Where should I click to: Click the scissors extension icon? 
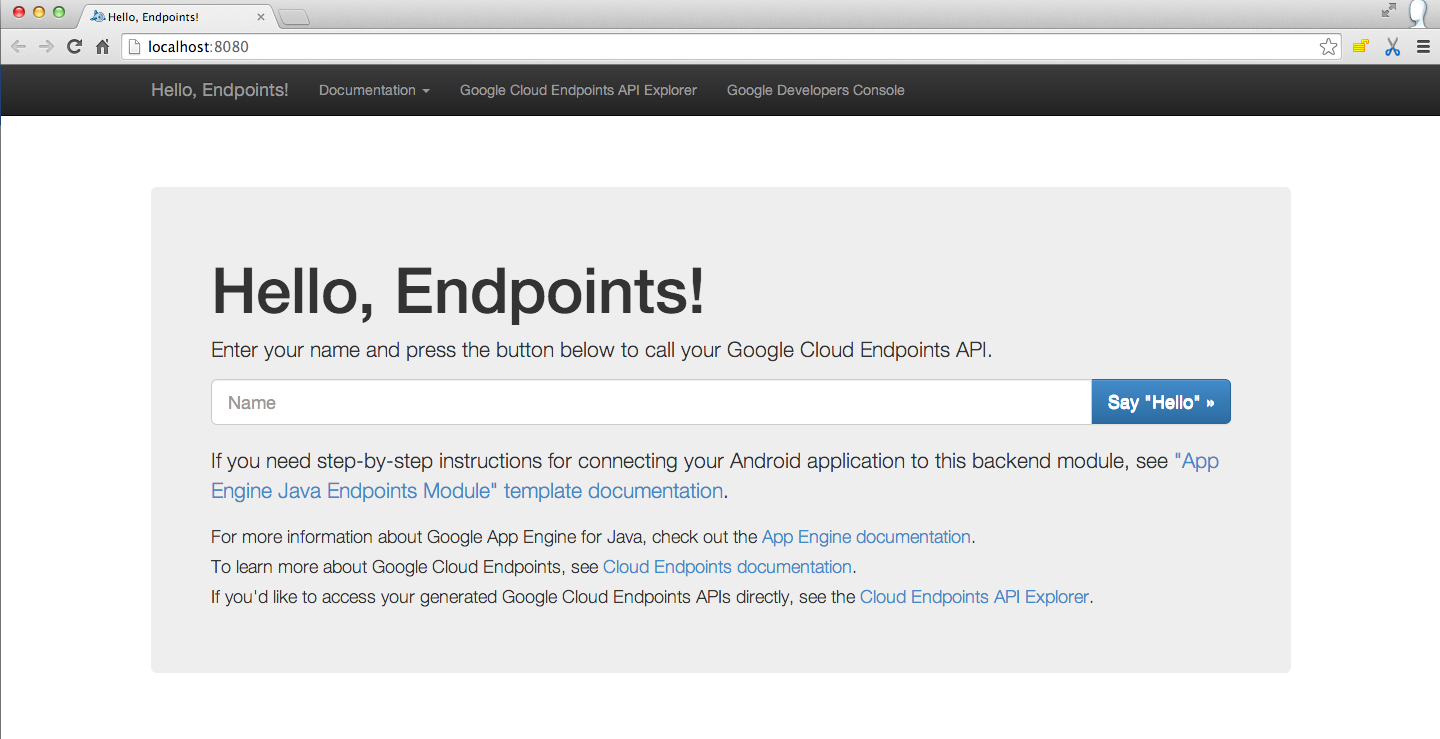pos(1392,47)
